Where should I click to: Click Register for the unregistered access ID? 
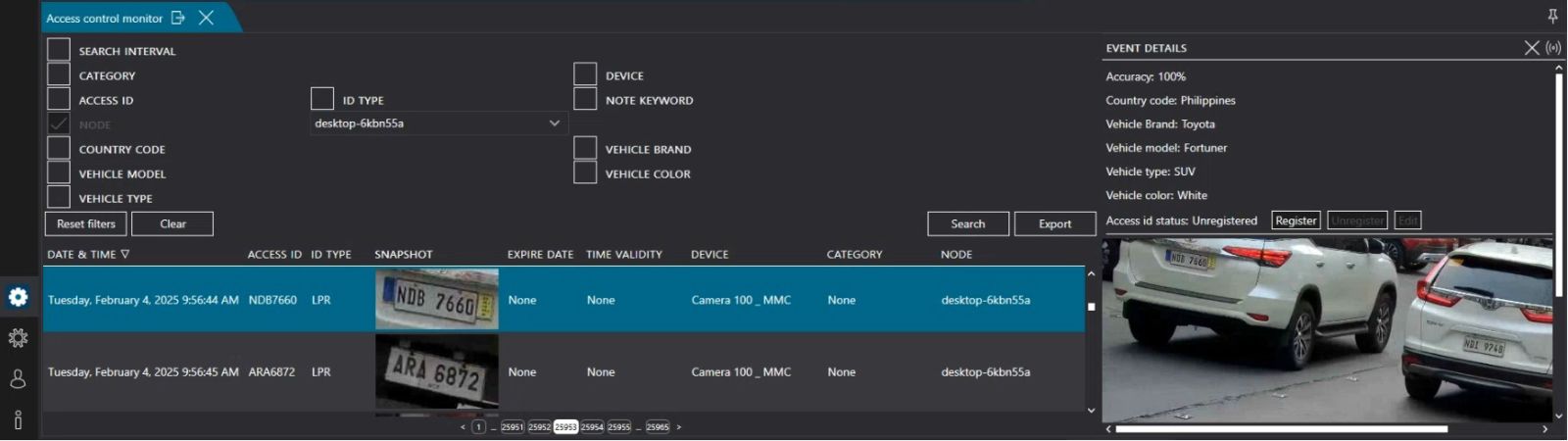pyautogui.click(x=1295, y=220)
